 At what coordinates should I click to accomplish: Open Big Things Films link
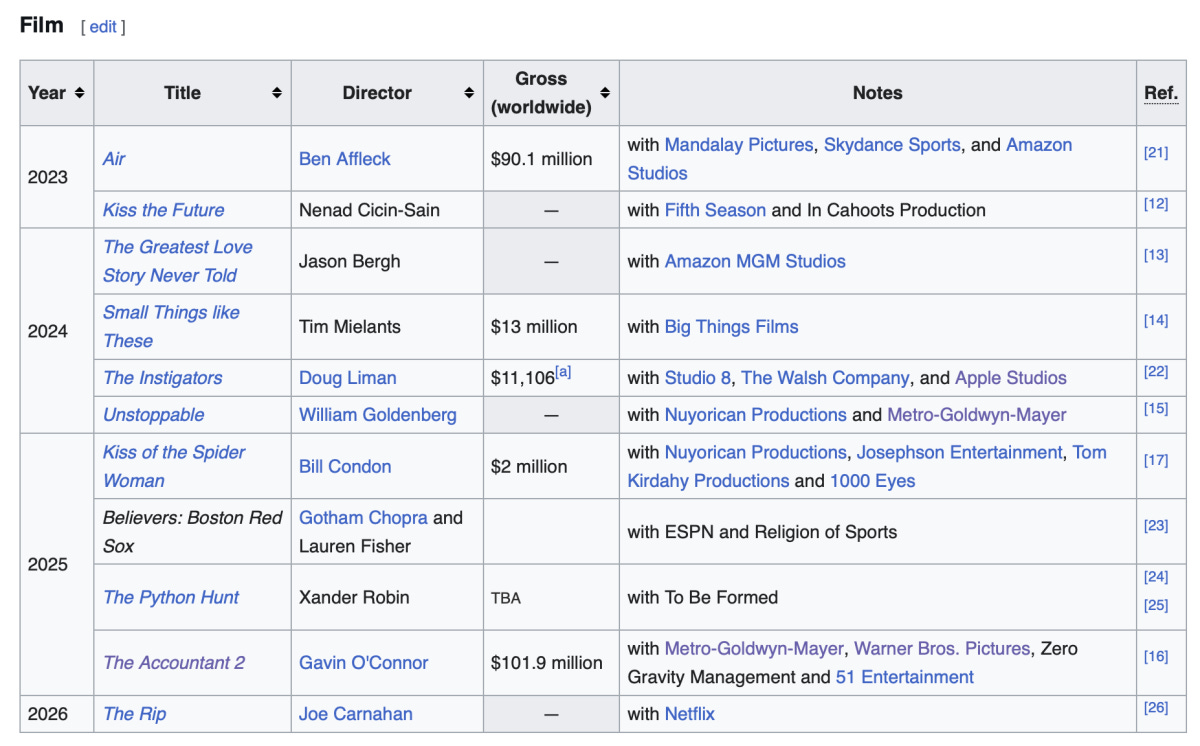pos(731,327)
